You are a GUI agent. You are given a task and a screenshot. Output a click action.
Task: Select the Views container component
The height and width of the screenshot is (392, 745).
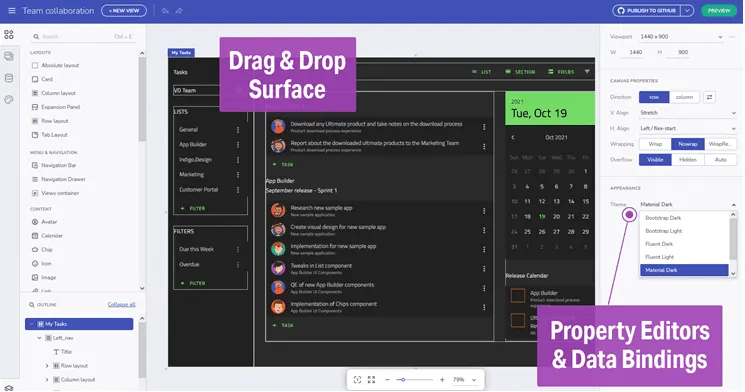(55, 193)
